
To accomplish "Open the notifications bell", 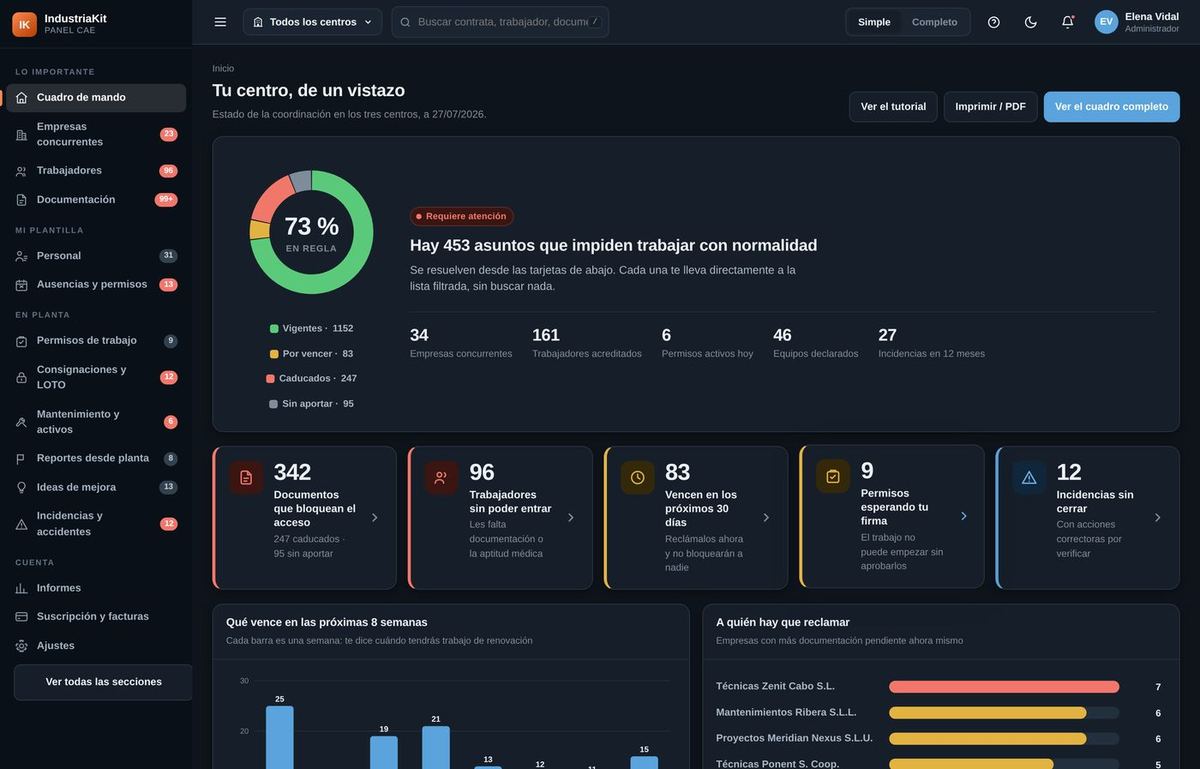I will (x=1067, y=22).
